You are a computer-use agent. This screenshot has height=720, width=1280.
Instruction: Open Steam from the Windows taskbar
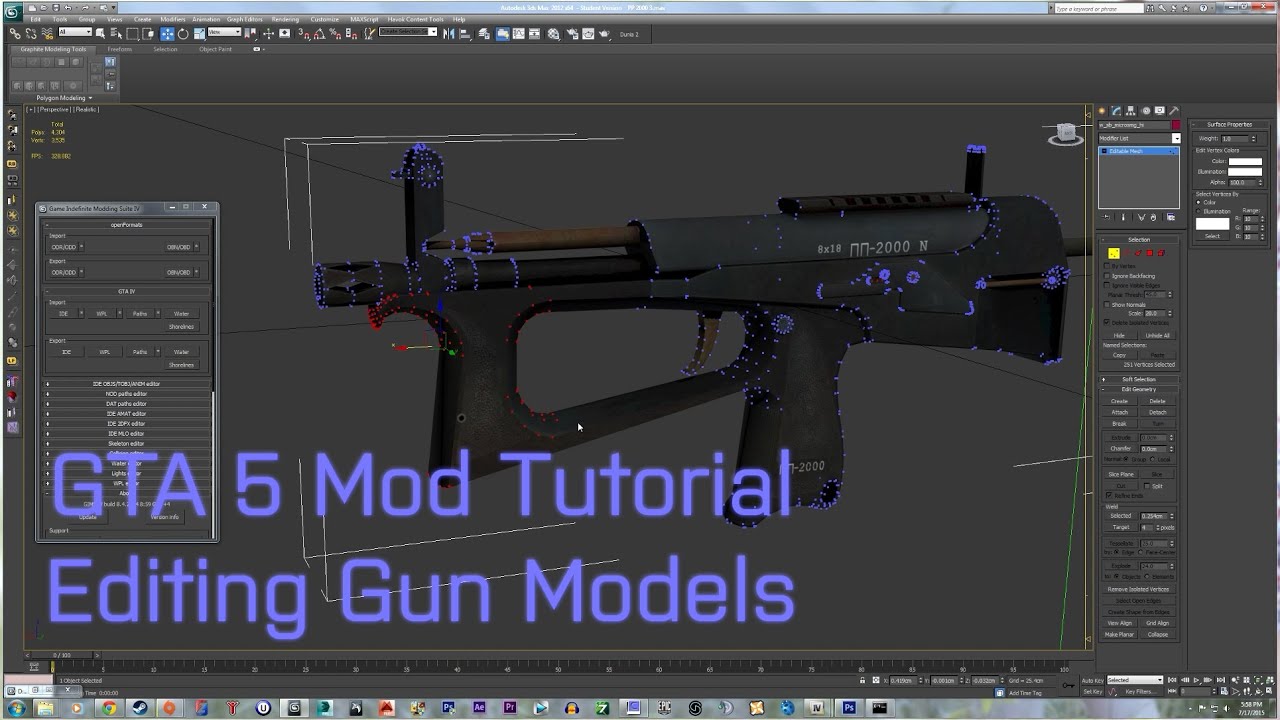[139, 708]
